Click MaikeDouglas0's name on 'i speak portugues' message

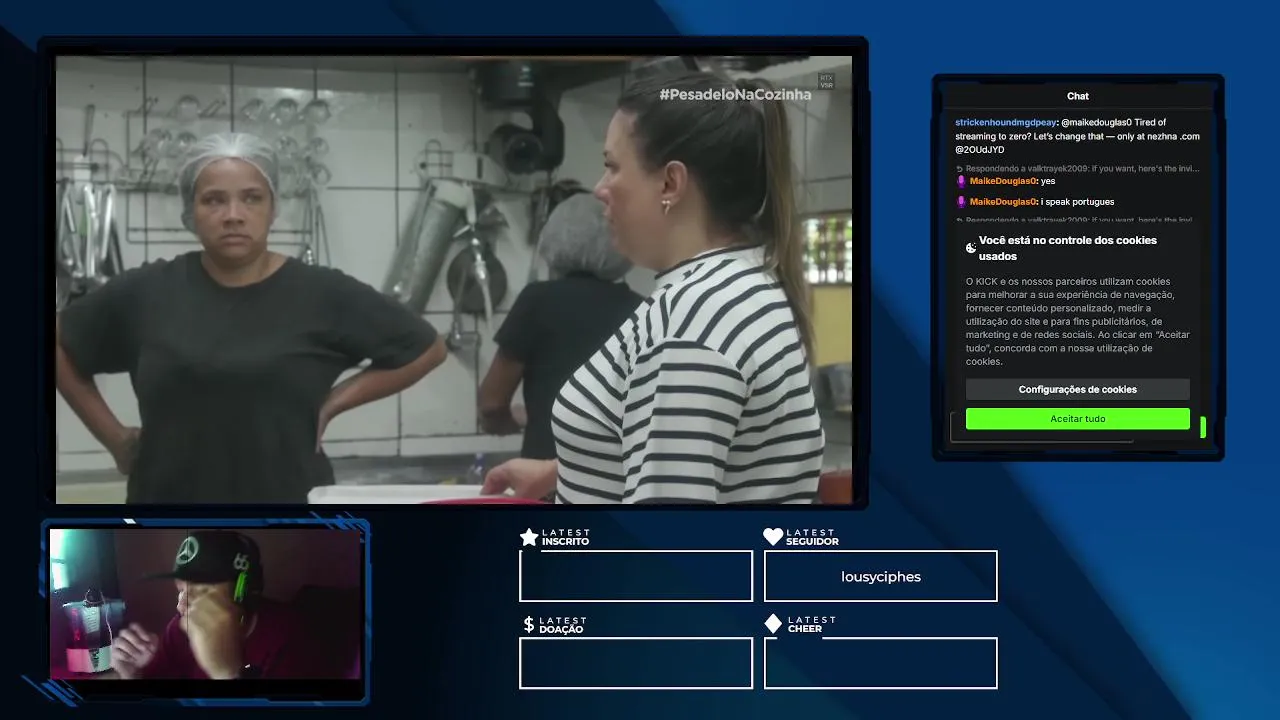(x=1003, y=202)
